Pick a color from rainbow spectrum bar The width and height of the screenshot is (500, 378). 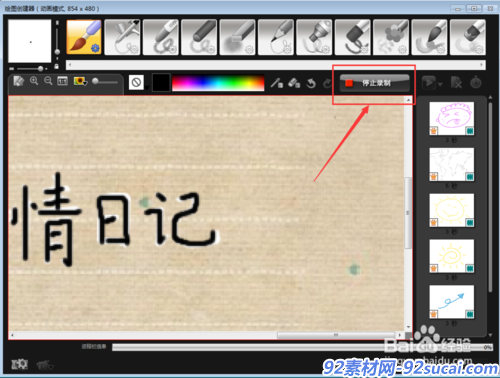(x=218, y=83)
